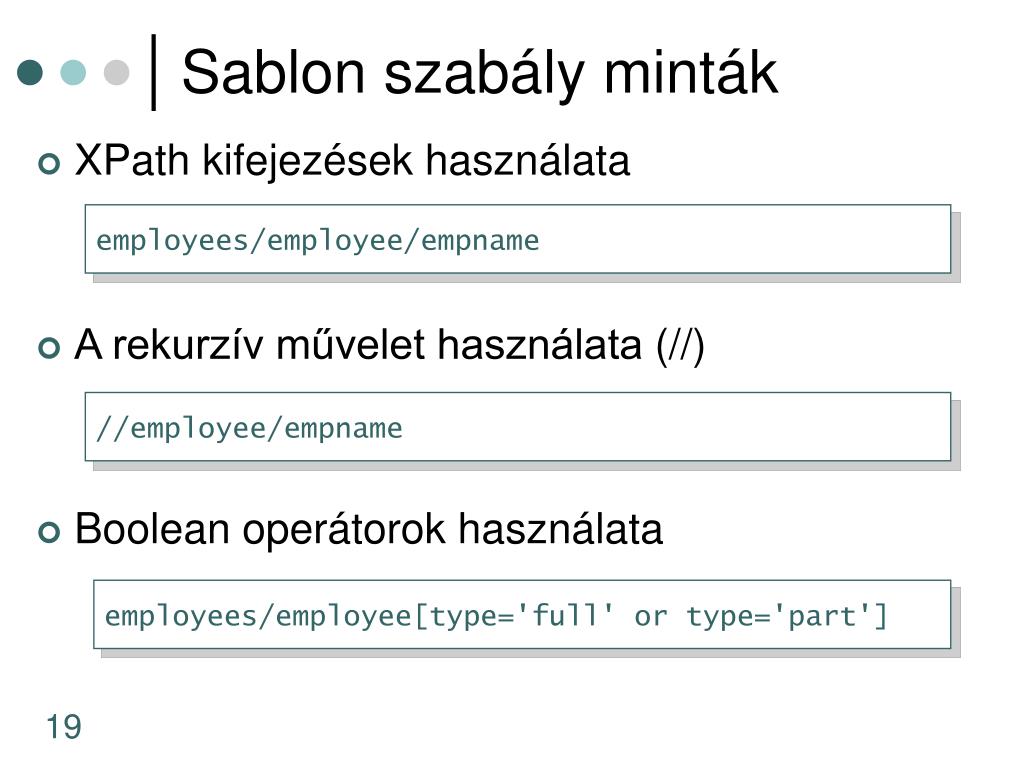Click the type='full' portion of code
Image resolution: width=1024 pixels, height=768 pixels.
(520, 616)
